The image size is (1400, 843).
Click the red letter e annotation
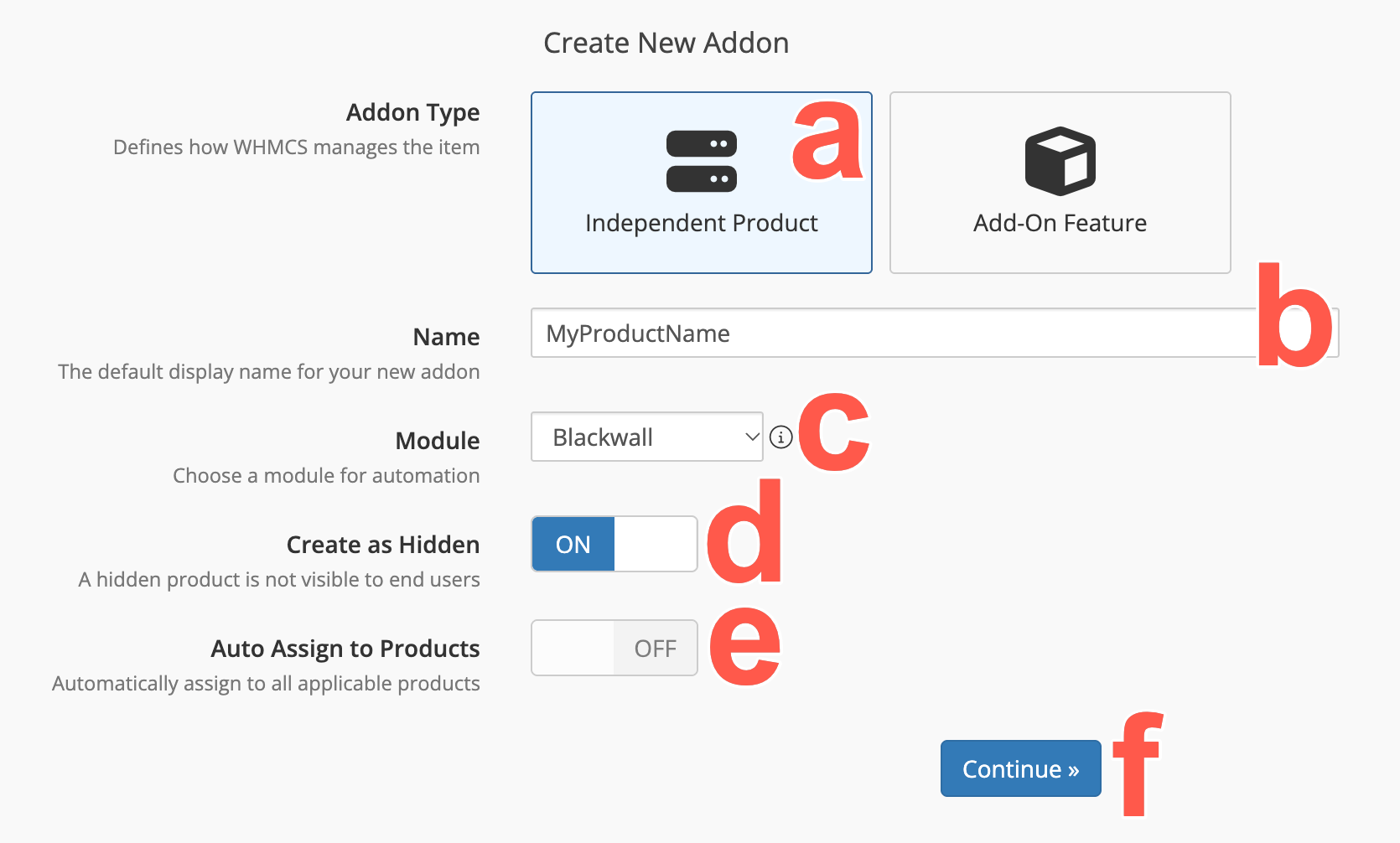tap(745, 644)
